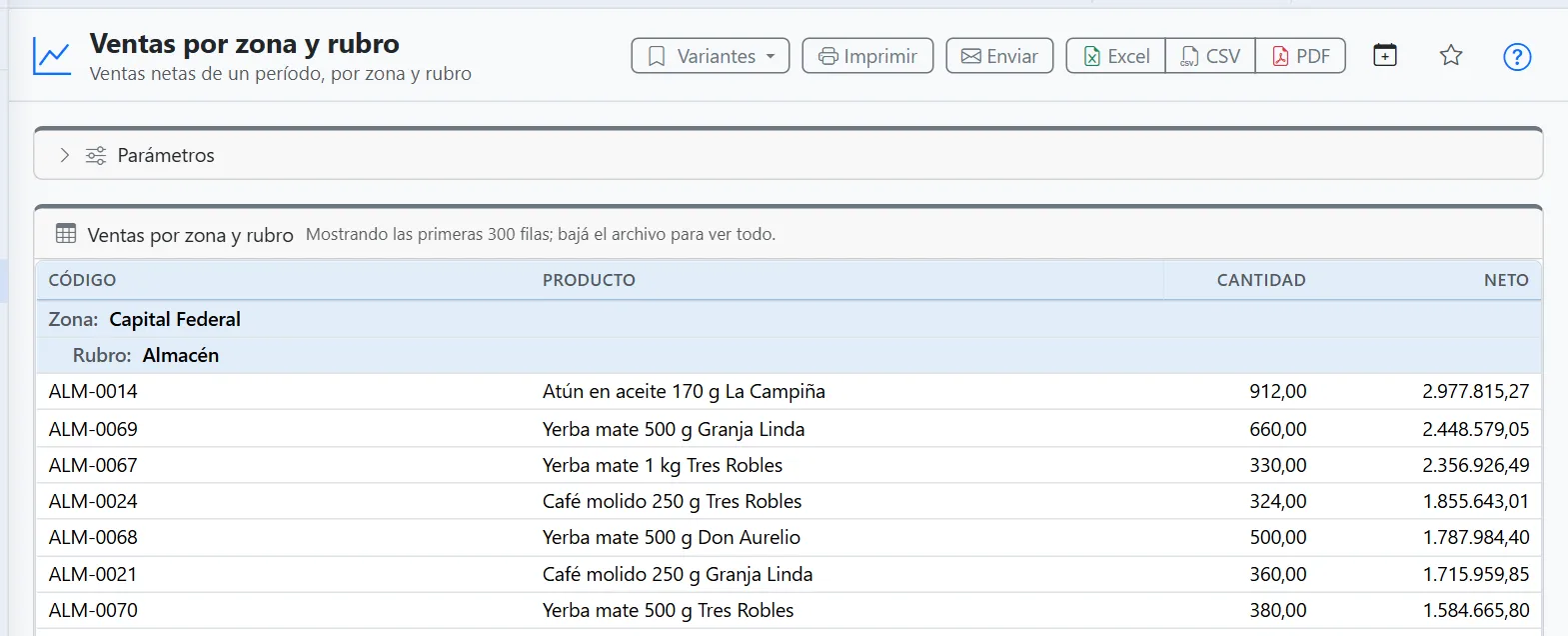Click net amount 1.787.984,40

coord(1476,537)
